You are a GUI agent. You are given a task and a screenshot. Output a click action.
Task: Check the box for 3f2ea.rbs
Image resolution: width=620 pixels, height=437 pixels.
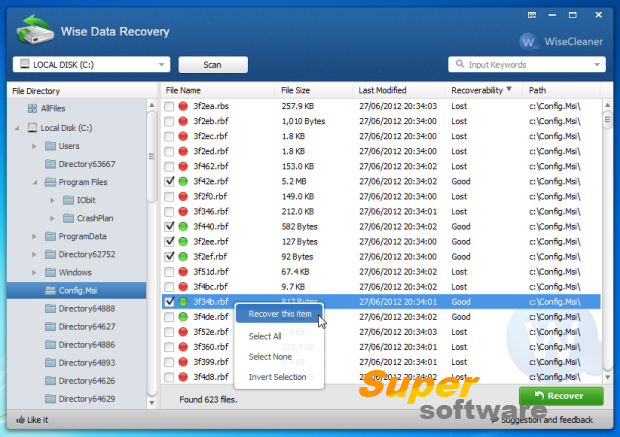coord(169,106)
